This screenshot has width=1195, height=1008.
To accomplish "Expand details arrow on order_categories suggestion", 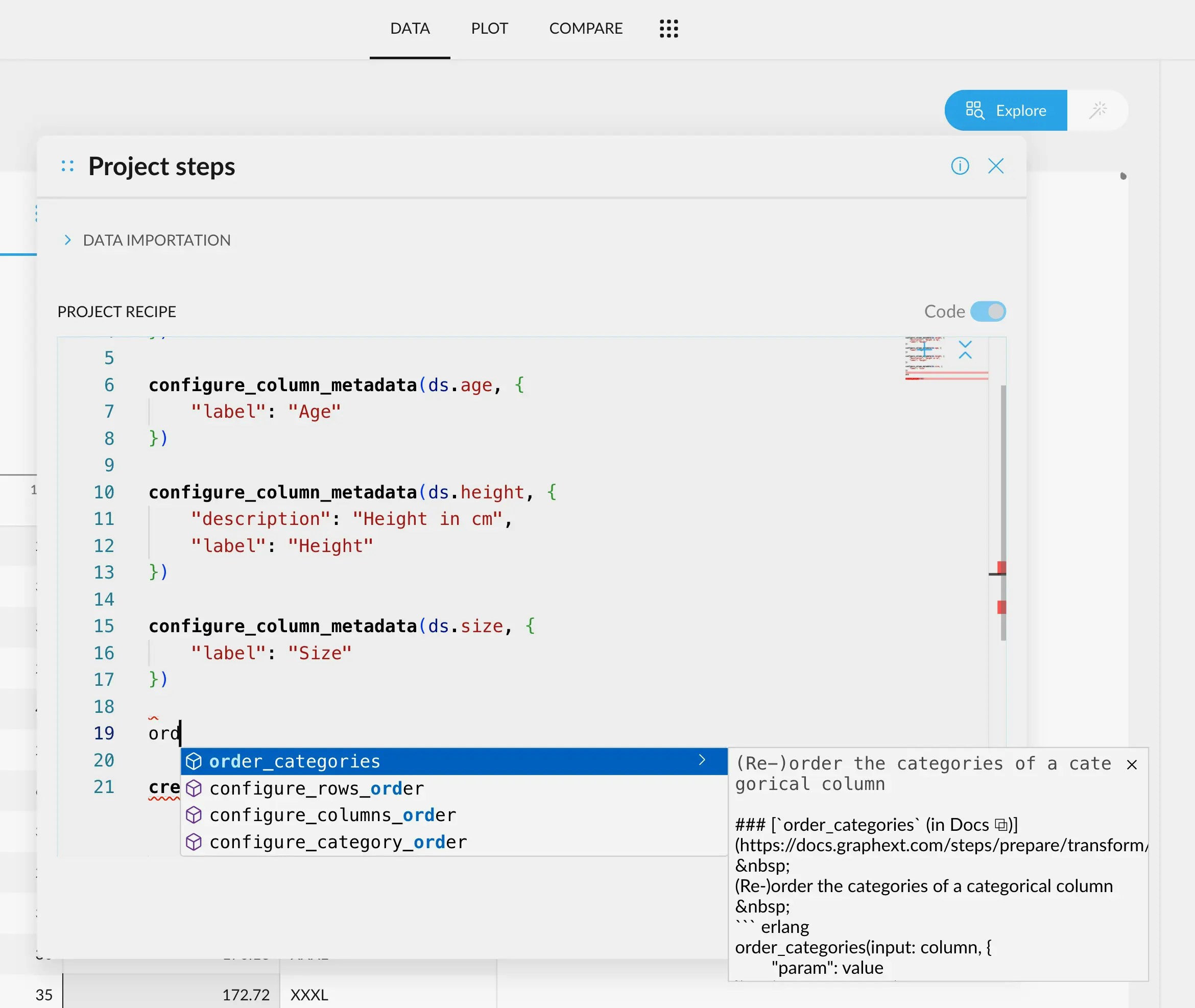I will (702, 760).
